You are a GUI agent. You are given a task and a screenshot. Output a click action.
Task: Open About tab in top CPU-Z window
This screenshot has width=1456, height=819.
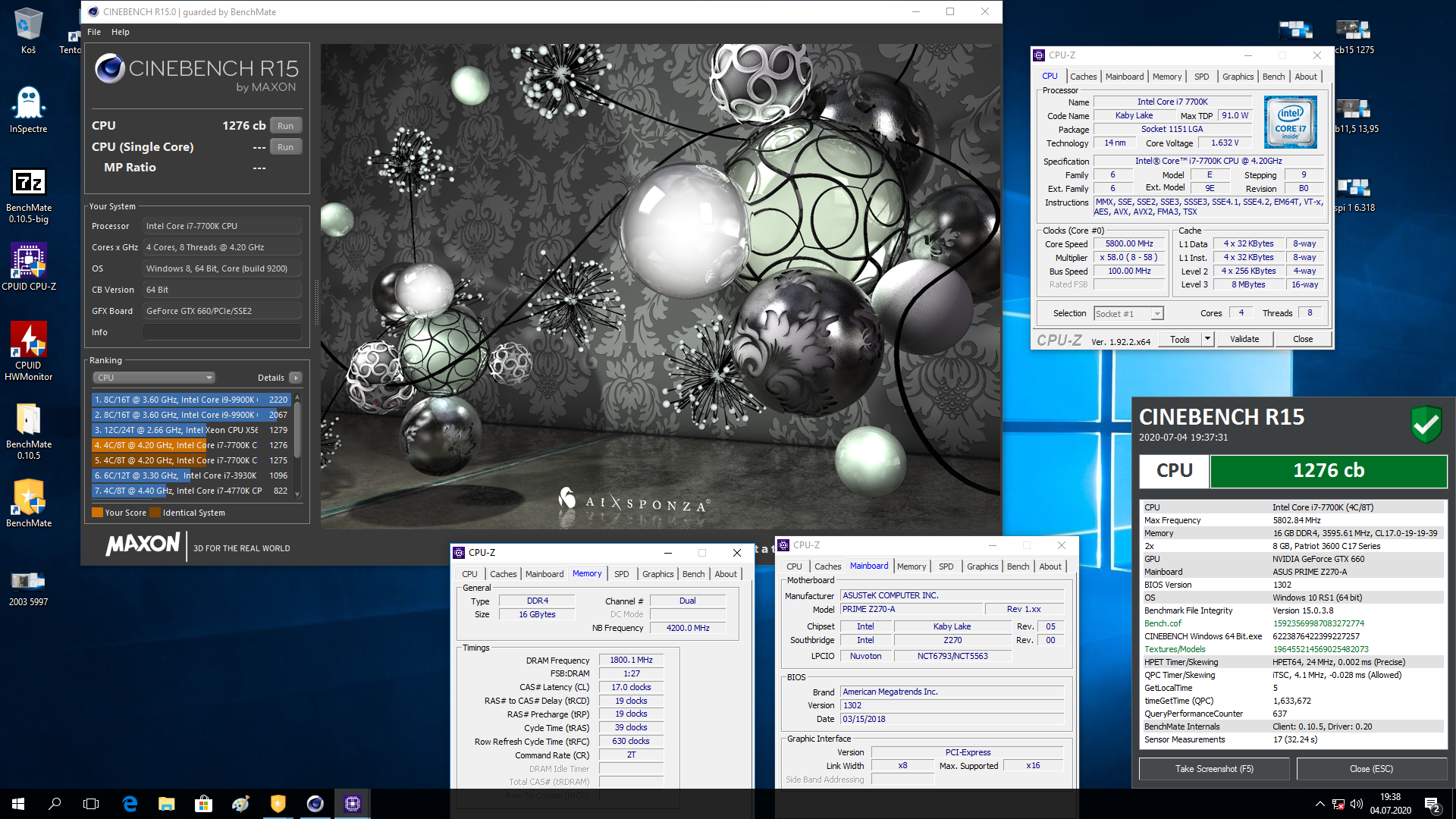pos(1305,77)
